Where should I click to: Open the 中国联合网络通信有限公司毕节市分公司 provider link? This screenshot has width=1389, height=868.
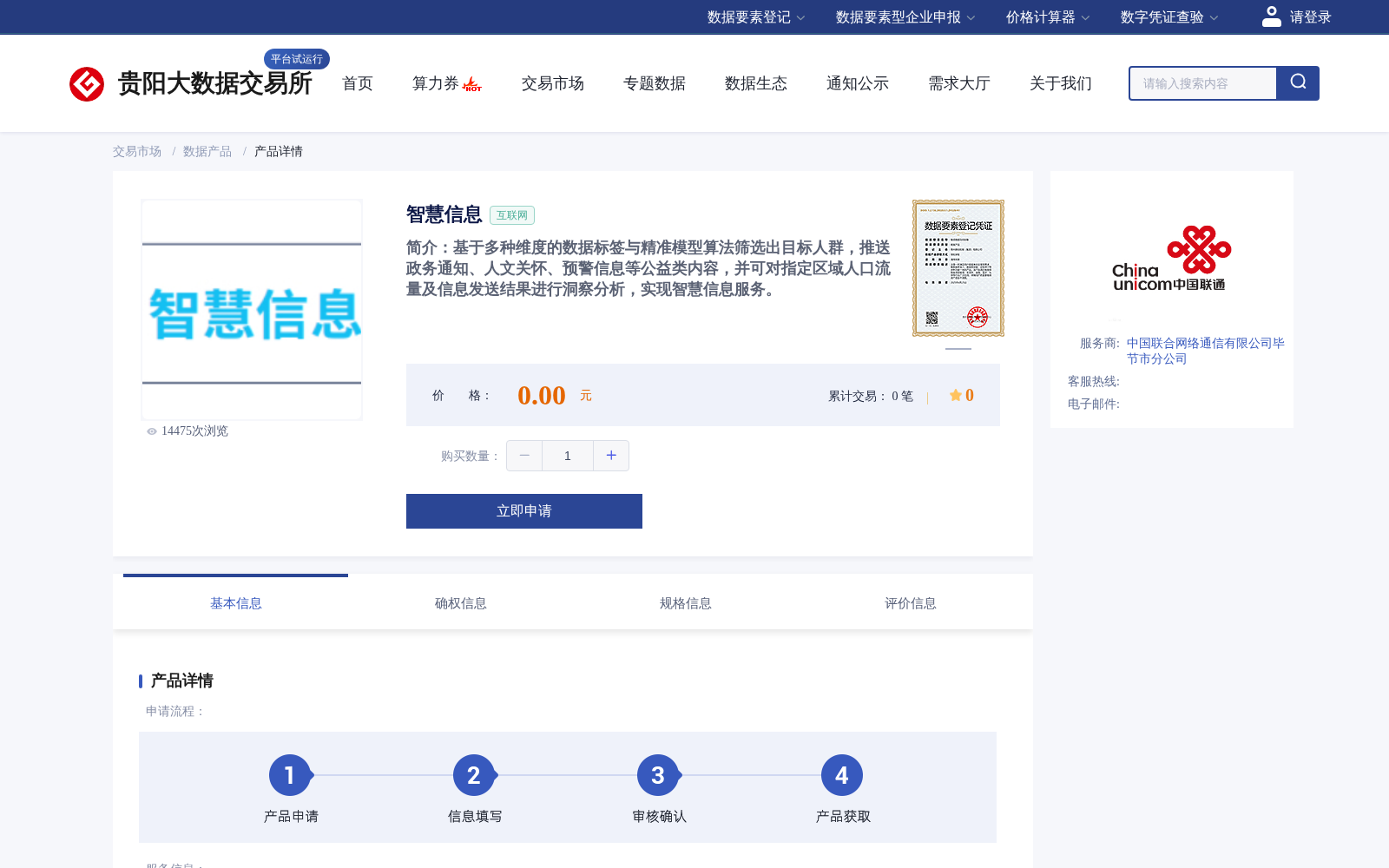1206,351
